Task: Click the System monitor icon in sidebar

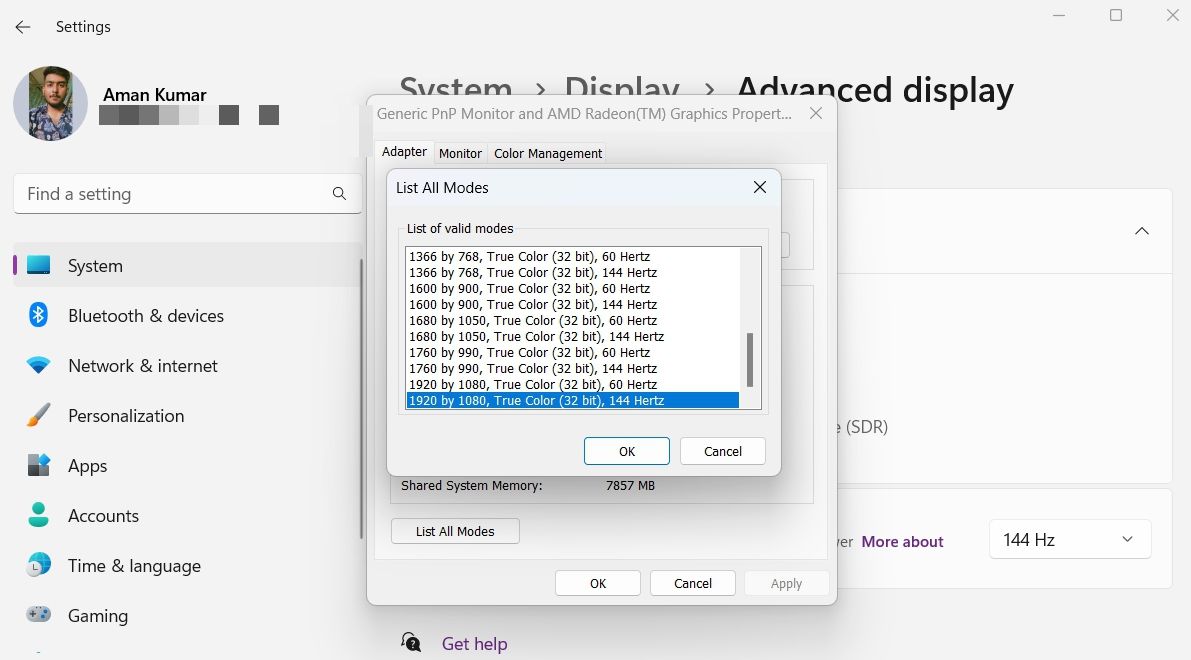Action: (x=39, y=266)
